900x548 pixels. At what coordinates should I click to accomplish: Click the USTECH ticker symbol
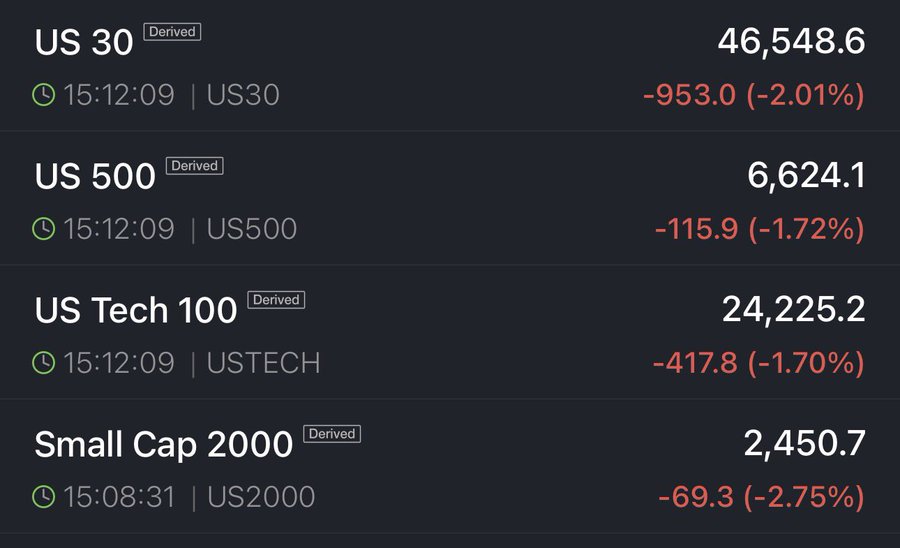click(263, 362)
